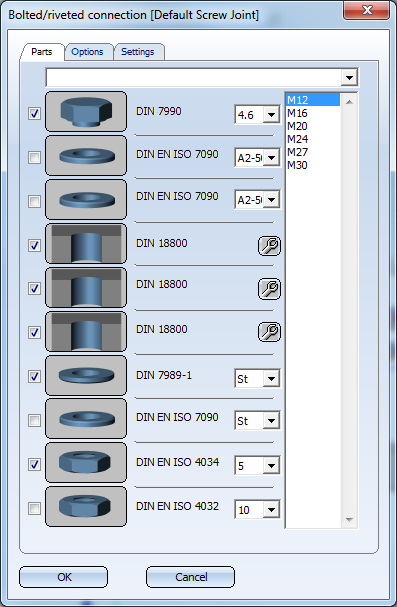The height and width of the screenshot is (607, 397).
Task: Open the first A2-50 material dropdown
Action: tap(271, 158)
